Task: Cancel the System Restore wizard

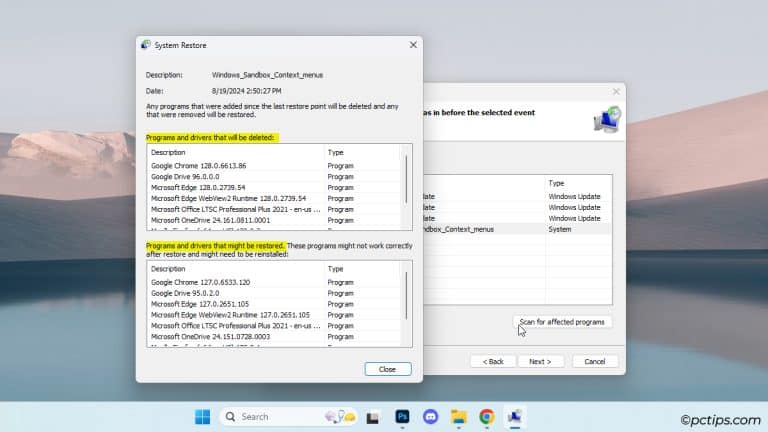Action: [595, 361]
